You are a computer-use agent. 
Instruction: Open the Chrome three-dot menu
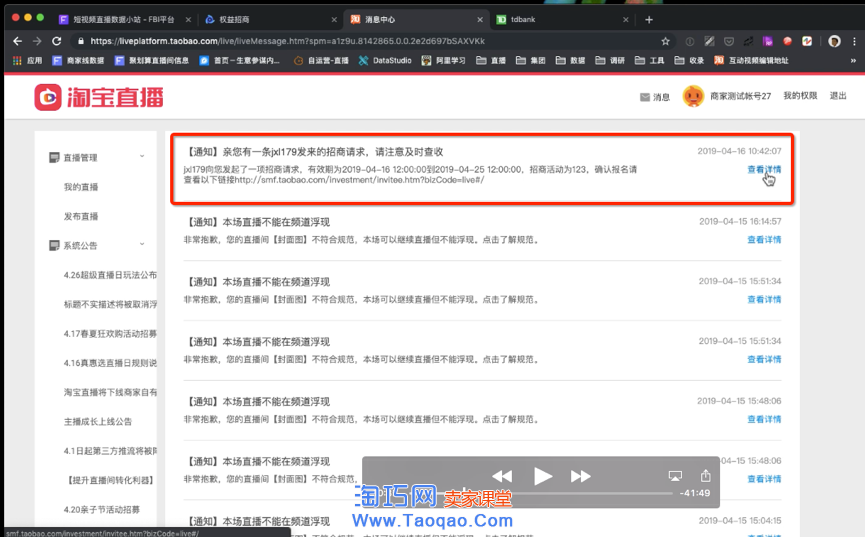(x=854, y=41)
